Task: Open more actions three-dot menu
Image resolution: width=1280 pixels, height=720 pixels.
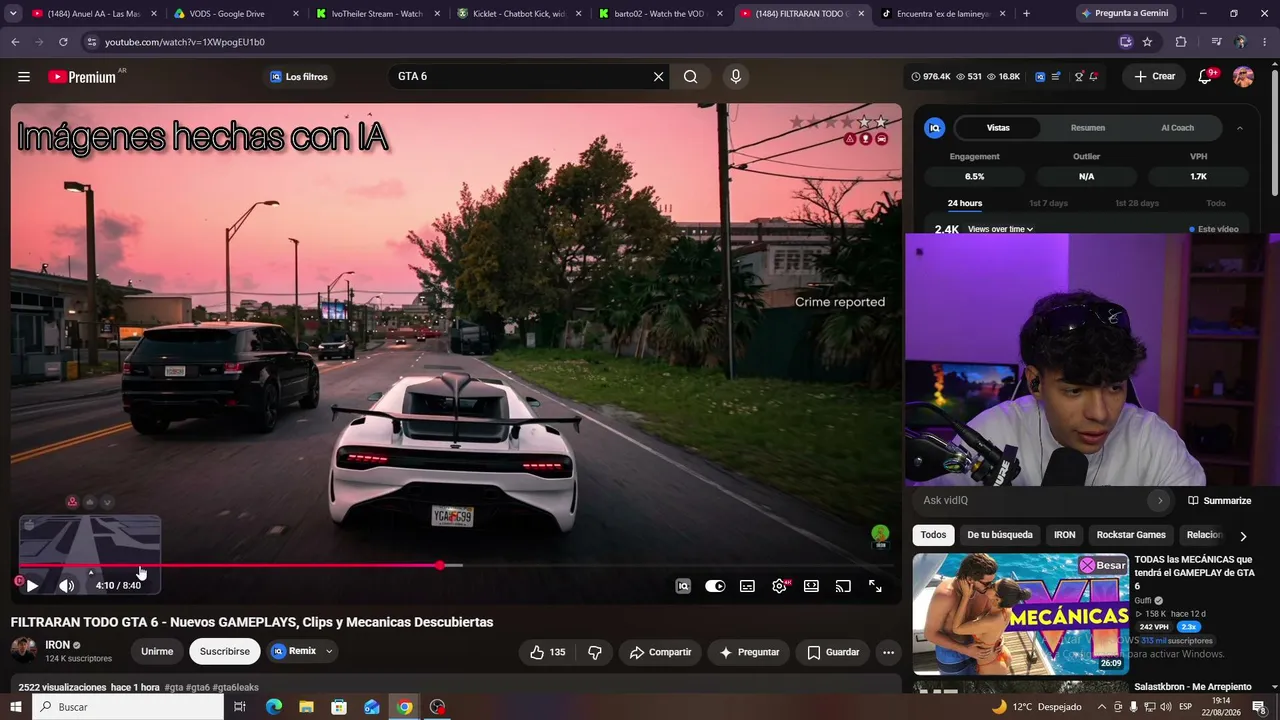Action: [x=888, y=652]
